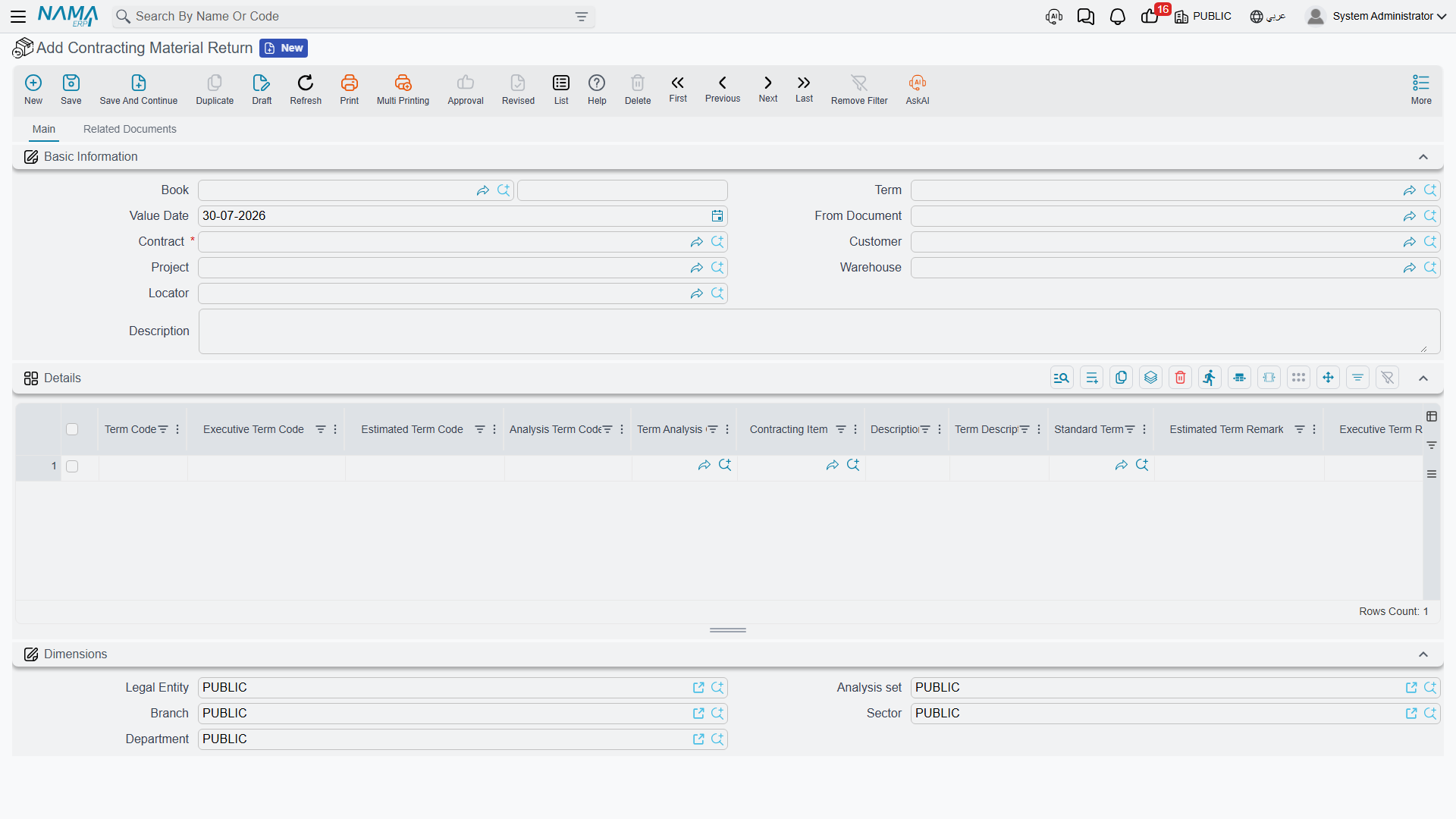Click the grid columns settings icon
Image resolution: width=1456 pixels, height=819 pixels.
click(x=1432, y=416)
